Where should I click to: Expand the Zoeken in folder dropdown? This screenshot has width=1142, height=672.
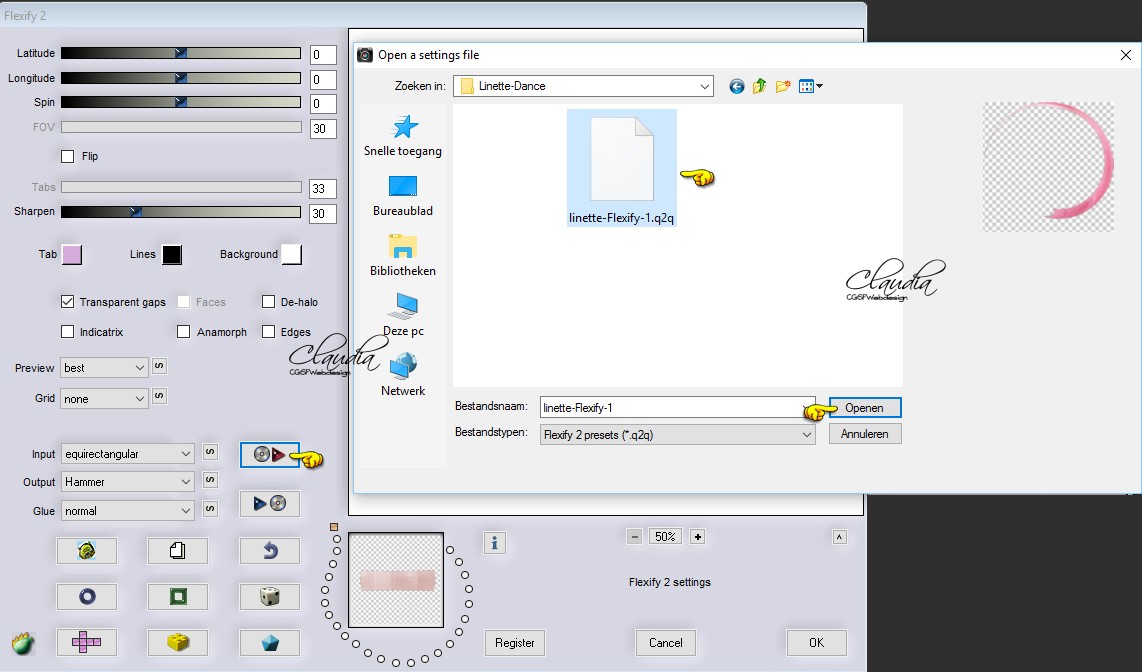click(x=704, y=86)
